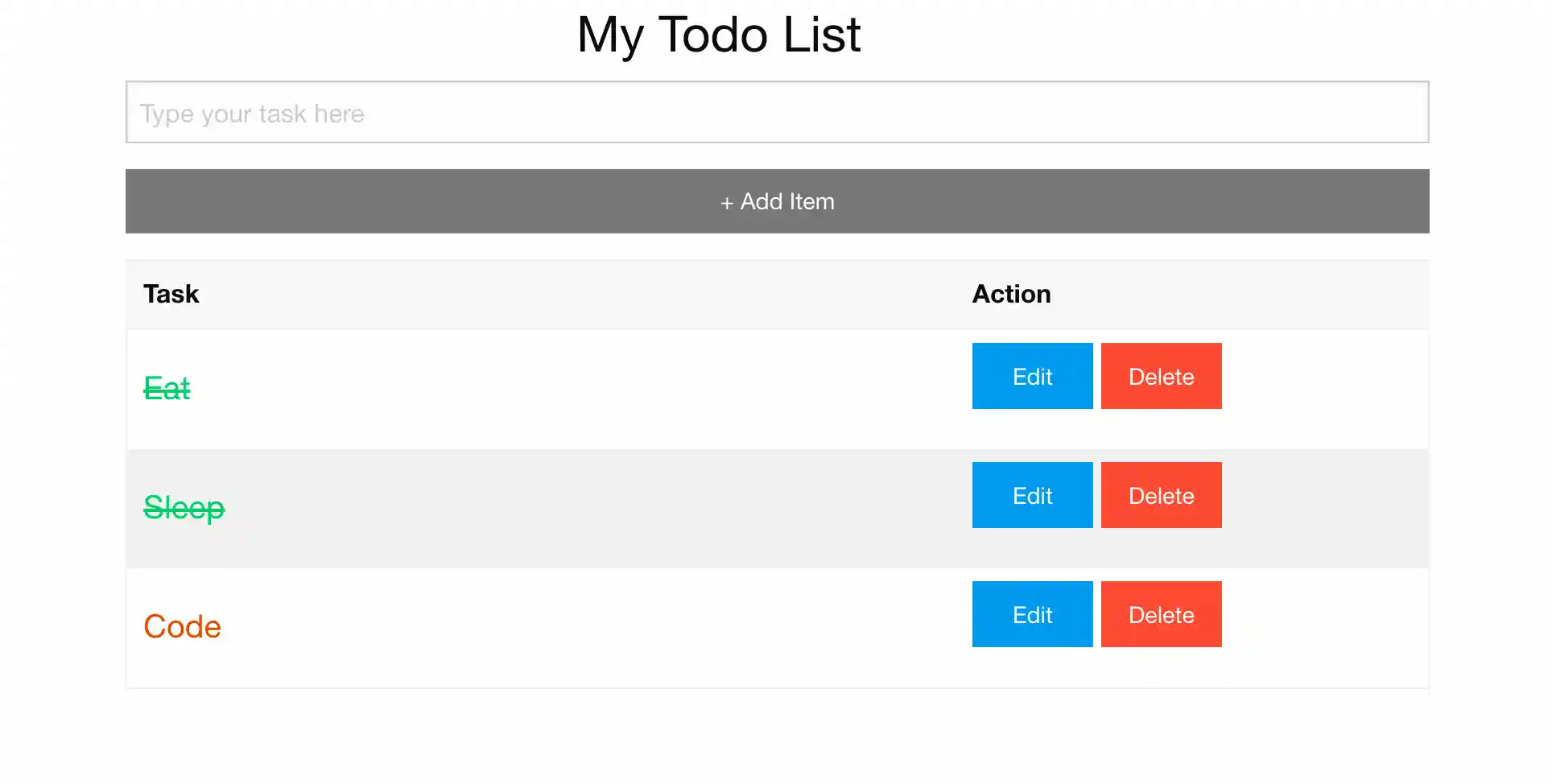Delete the Eat task

(x=1161, y=377)
